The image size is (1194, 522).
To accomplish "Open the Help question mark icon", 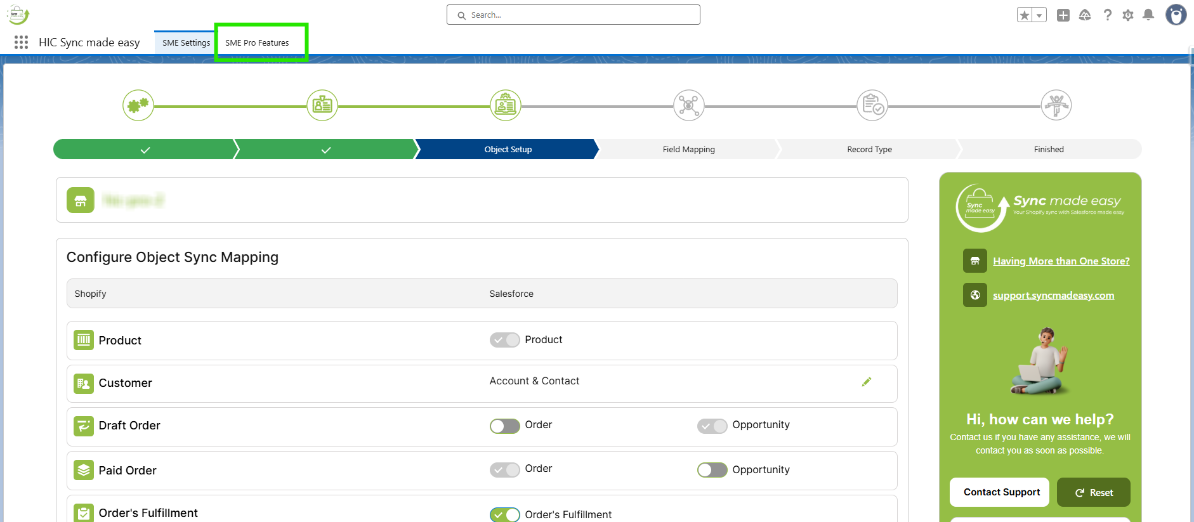I will [x=1107, y=14].
